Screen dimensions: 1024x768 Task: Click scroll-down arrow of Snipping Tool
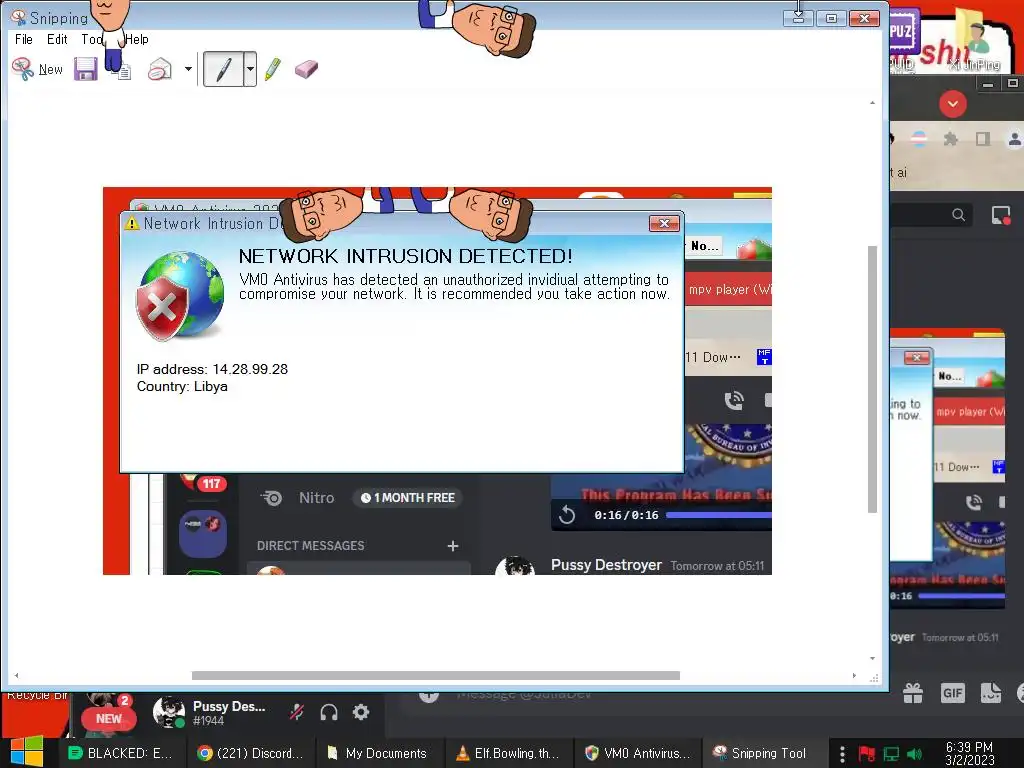tap(872, 658)
